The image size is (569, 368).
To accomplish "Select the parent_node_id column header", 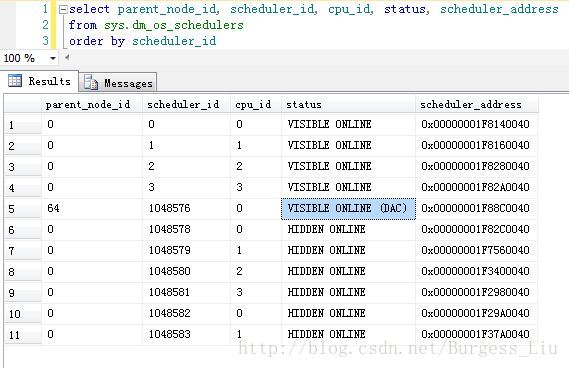I will click(x=92, y=105).
